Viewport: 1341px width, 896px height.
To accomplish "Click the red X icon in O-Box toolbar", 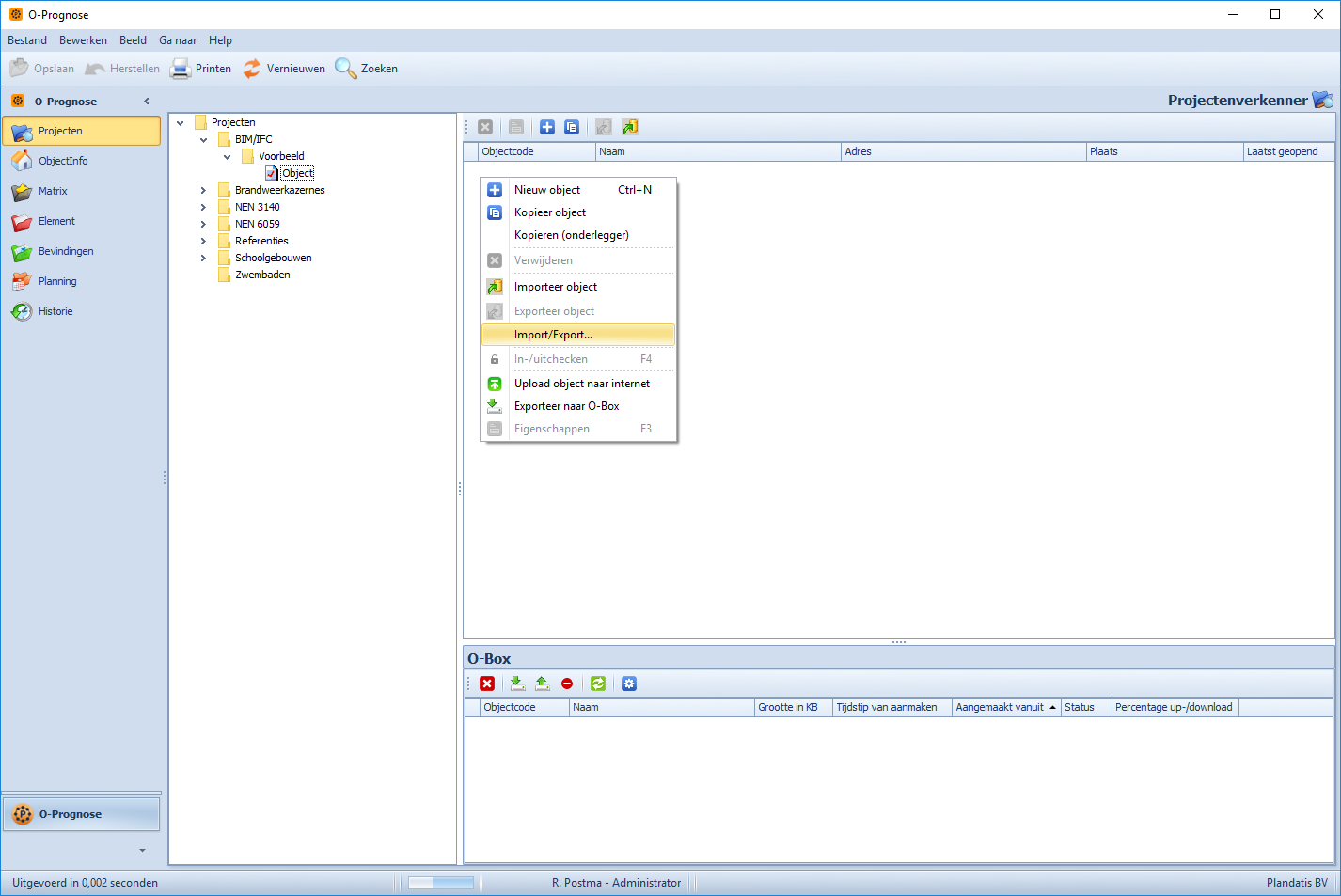I will (x=487, y=684).
